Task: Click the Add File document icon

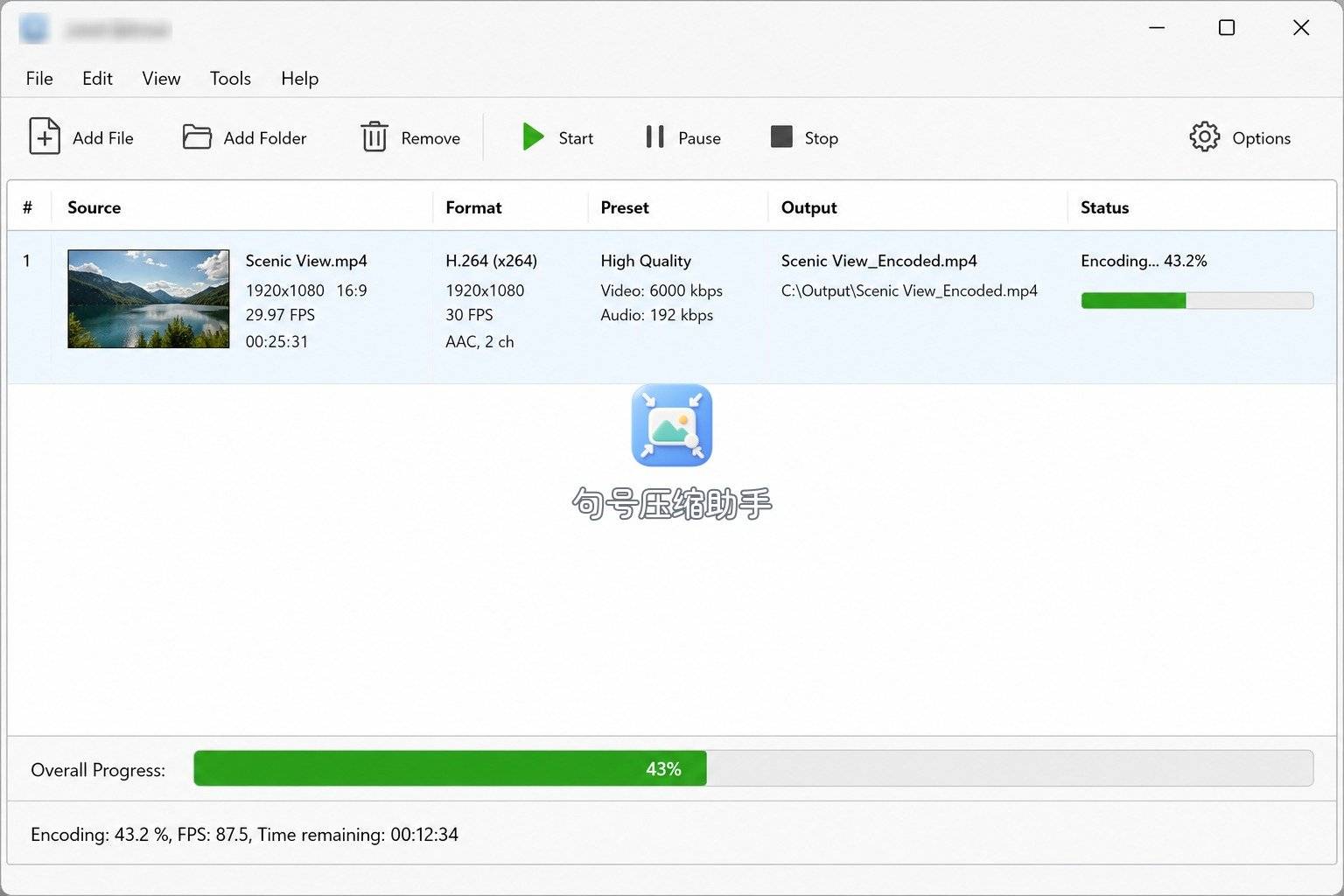Action: 45,136
